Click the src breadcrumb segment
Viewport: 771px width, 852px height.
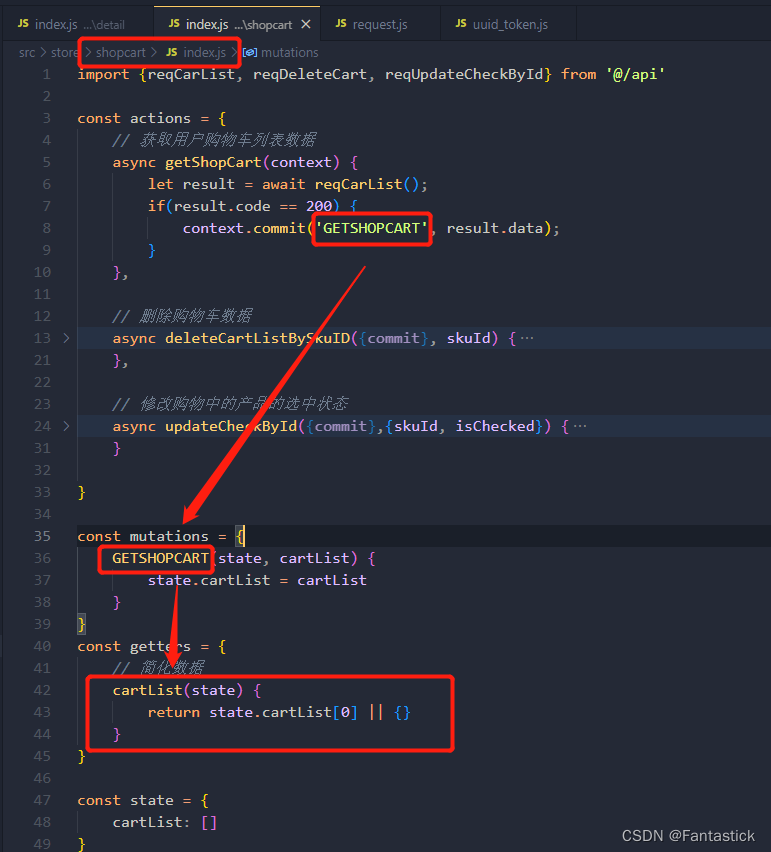tap(27, 53)
